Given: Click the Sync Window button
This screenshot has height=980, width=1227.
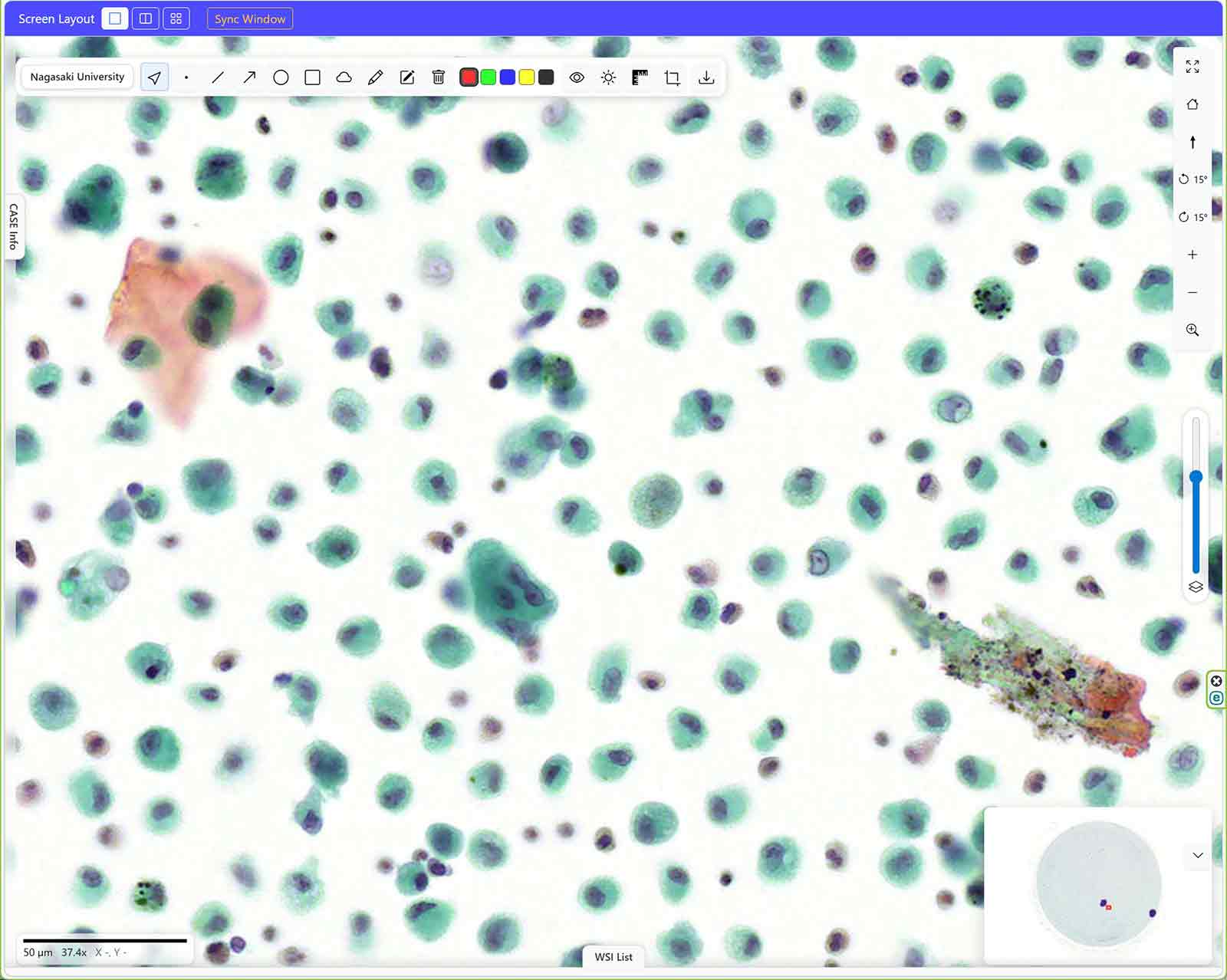Looking at the screenshot, I should pyautogui.click(x=249, y=18).
